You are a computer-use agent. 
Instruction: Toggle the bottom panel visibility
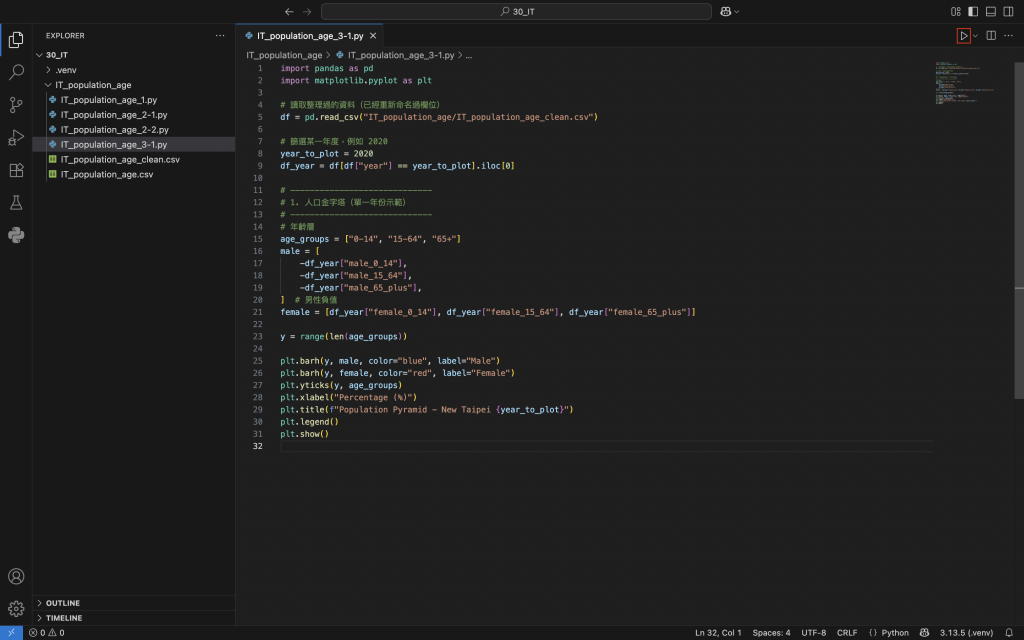tap(991, 12)
